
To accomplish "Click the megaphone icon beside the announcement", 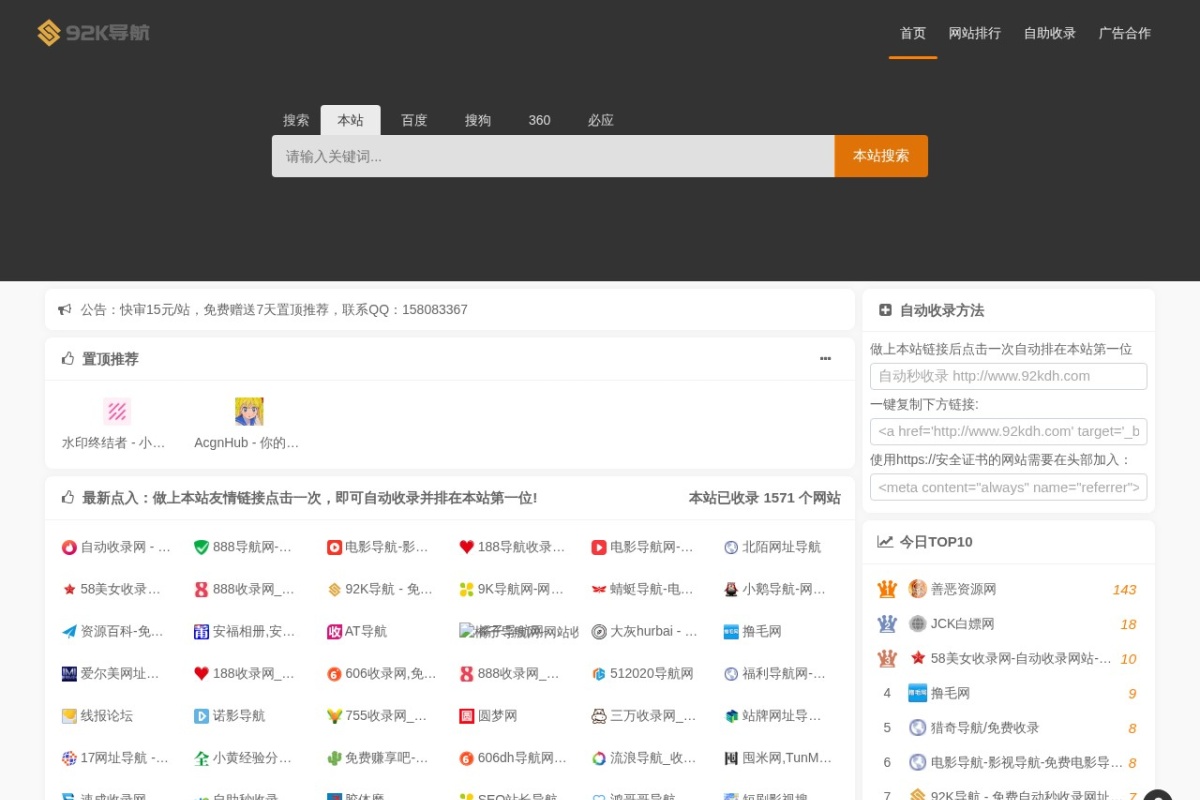I will coord(66,309).
